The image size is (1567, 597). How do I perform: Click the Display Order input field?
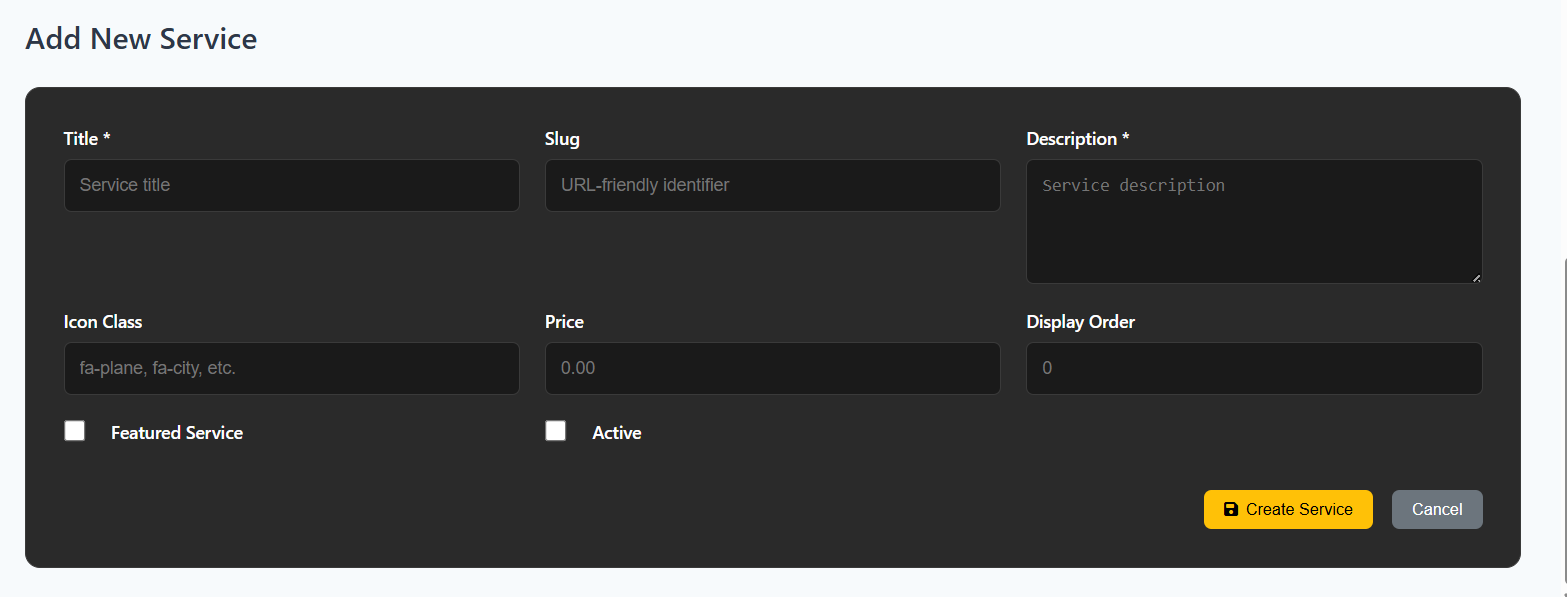point(1253,368)
